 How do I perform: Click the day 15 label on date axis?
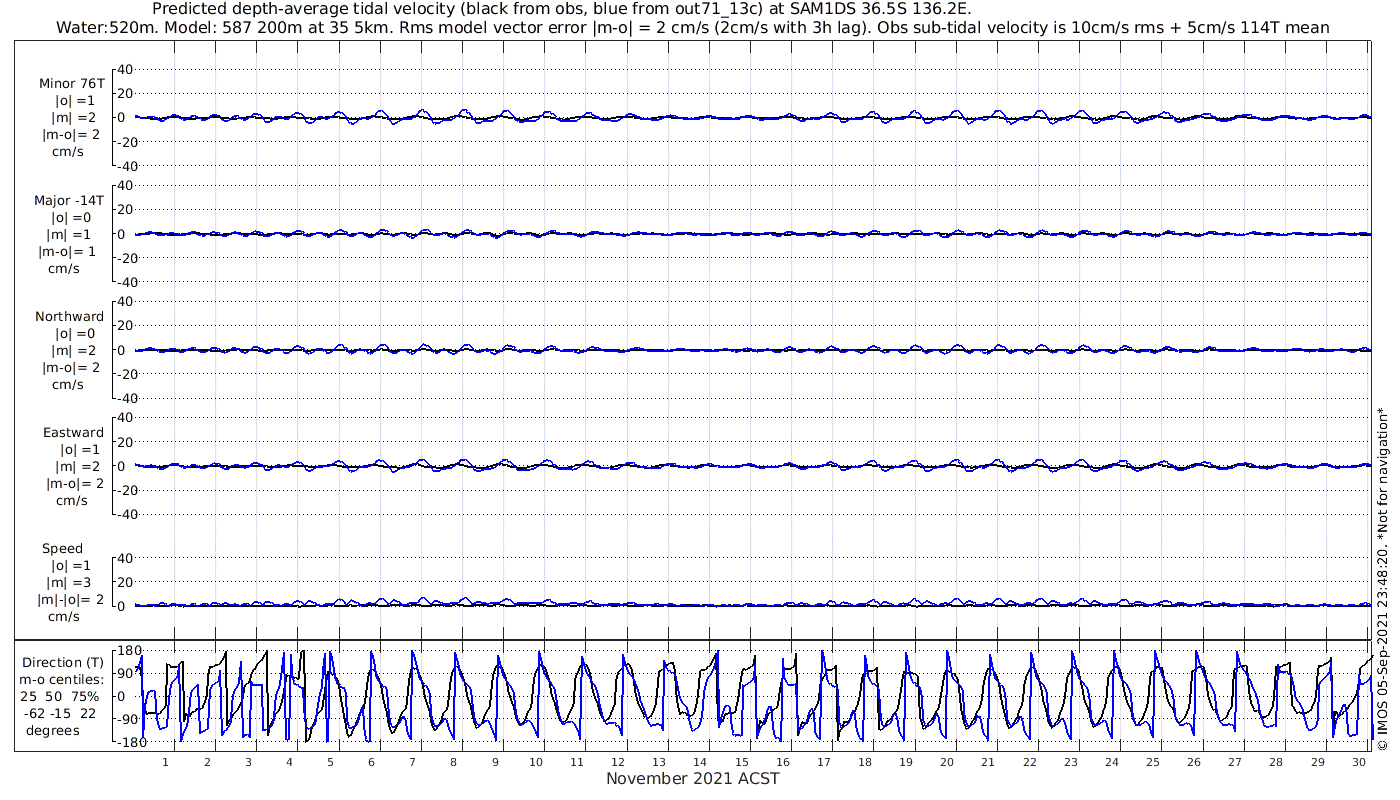741,762
